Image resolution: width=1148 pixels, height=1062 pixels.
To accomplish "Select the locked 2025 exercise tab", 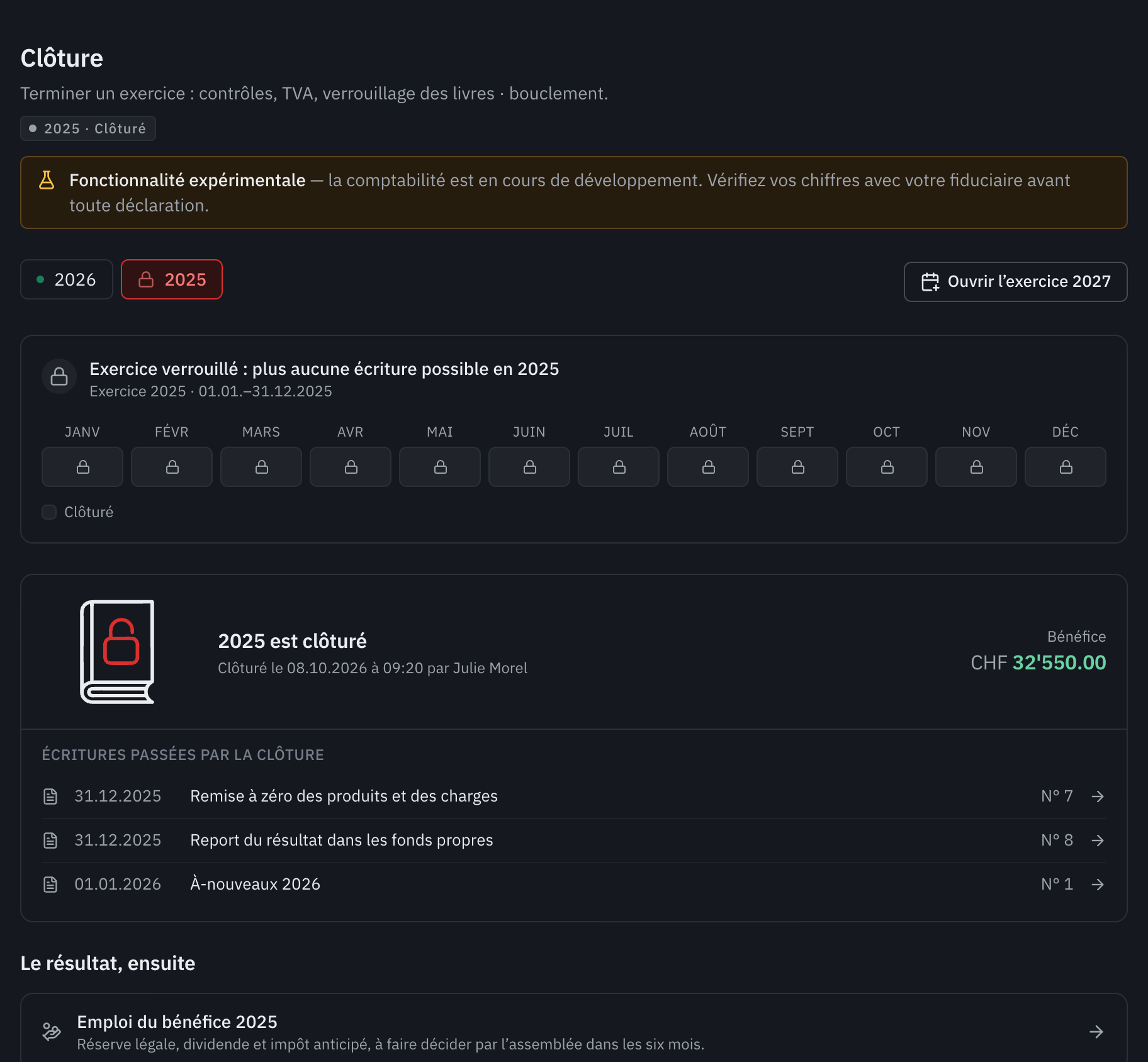I will (172, 279).
